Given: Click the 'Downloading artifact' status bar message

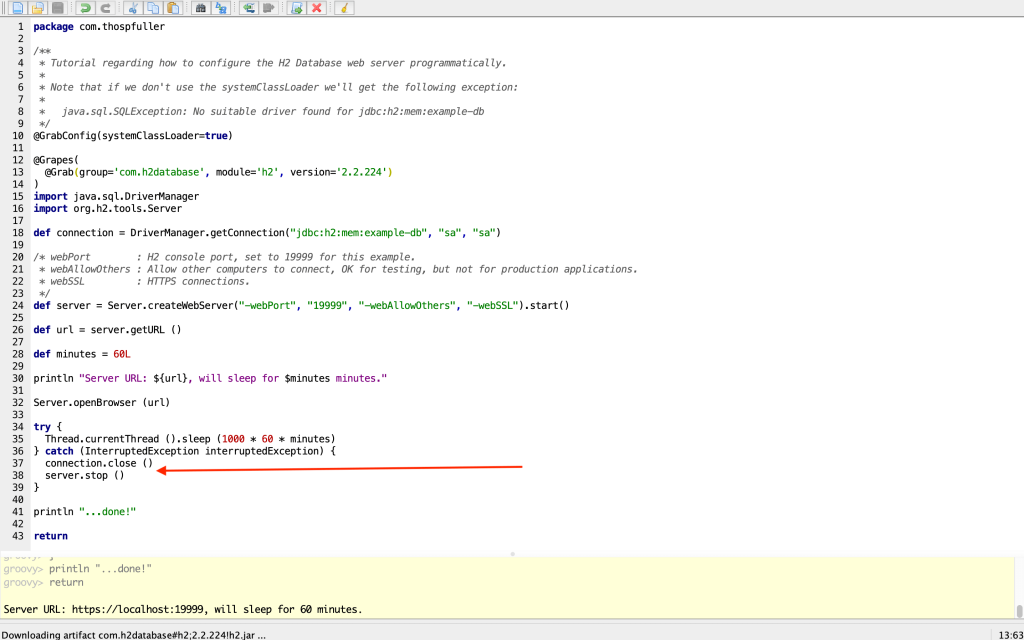Looking at the screenshot, I should coord(134,634).
